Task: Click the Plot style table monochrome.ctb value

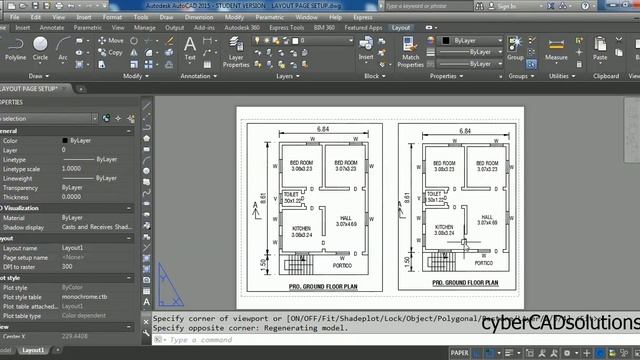Action: [x=84, y=297]
